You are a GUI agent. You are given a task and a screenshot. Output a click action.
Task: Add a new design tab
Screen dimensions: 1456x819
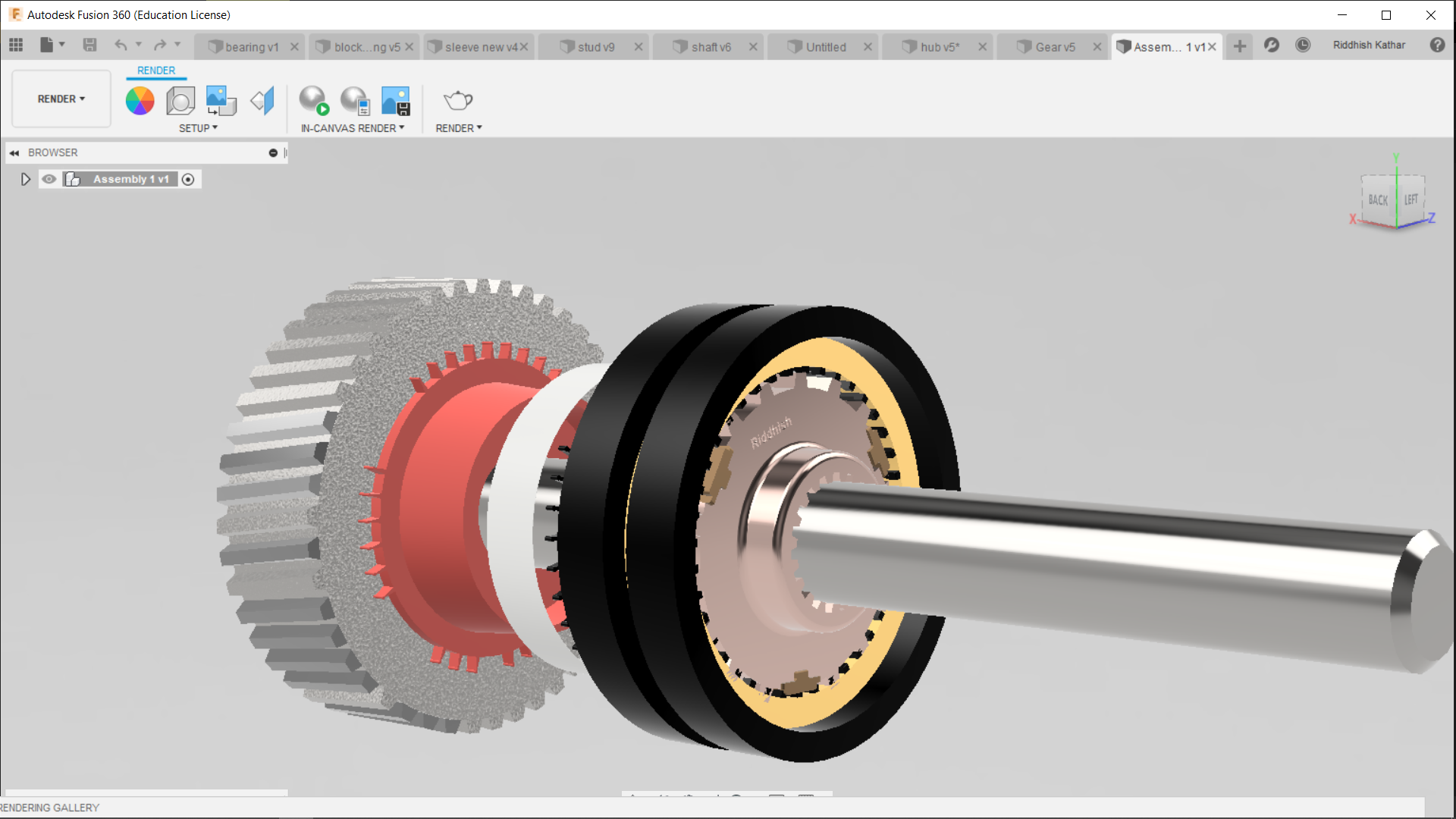(1240, 46)
